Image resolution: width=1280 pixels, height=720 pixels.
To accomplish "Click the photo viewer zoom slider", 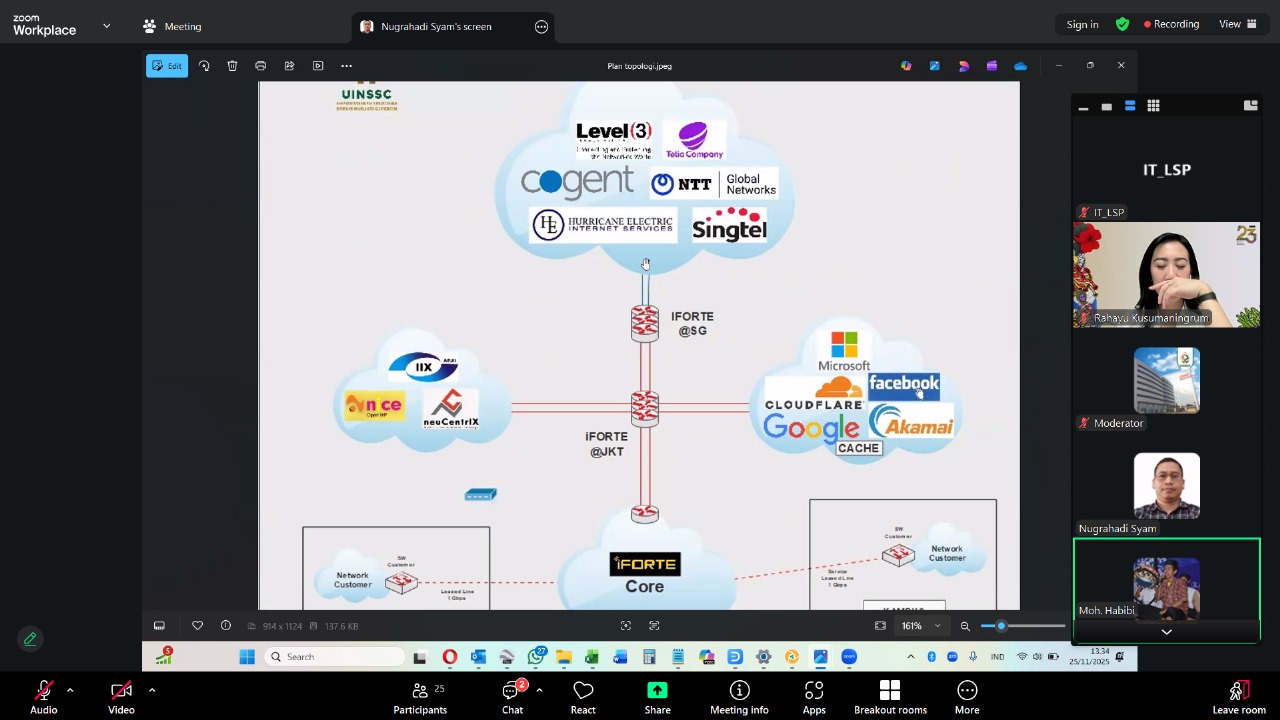I will point(1022,626).
